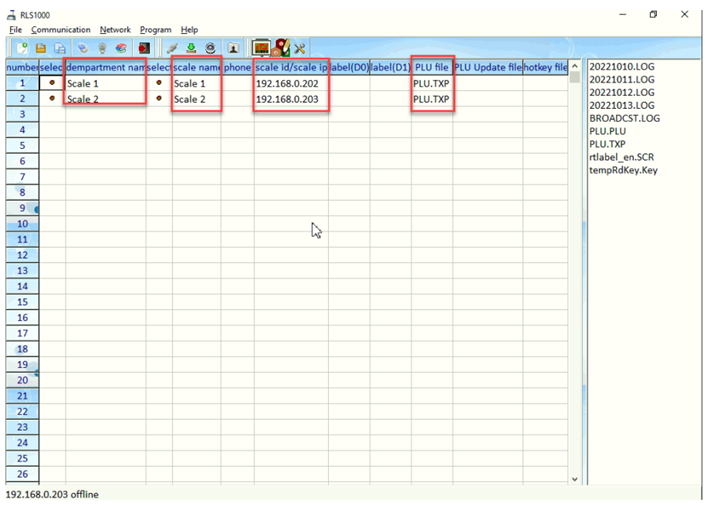Open the wrench and screwdriver tools icon
The height and width of the screenshot is (506, 705).
[x=300, y=48]
